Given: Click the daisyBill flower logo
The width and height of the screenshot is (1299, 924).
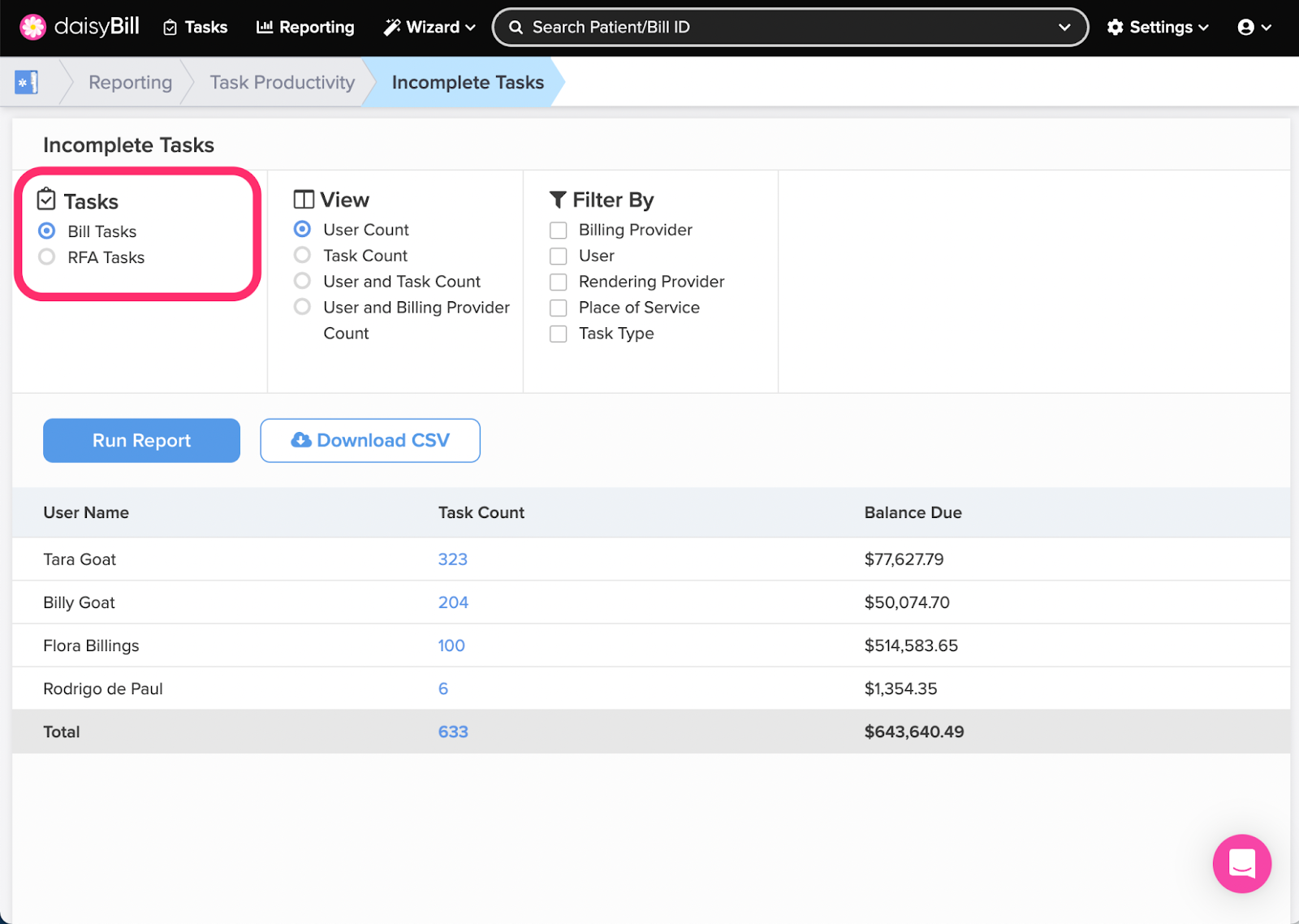Looking at the screenshot, I should [32, 27].
